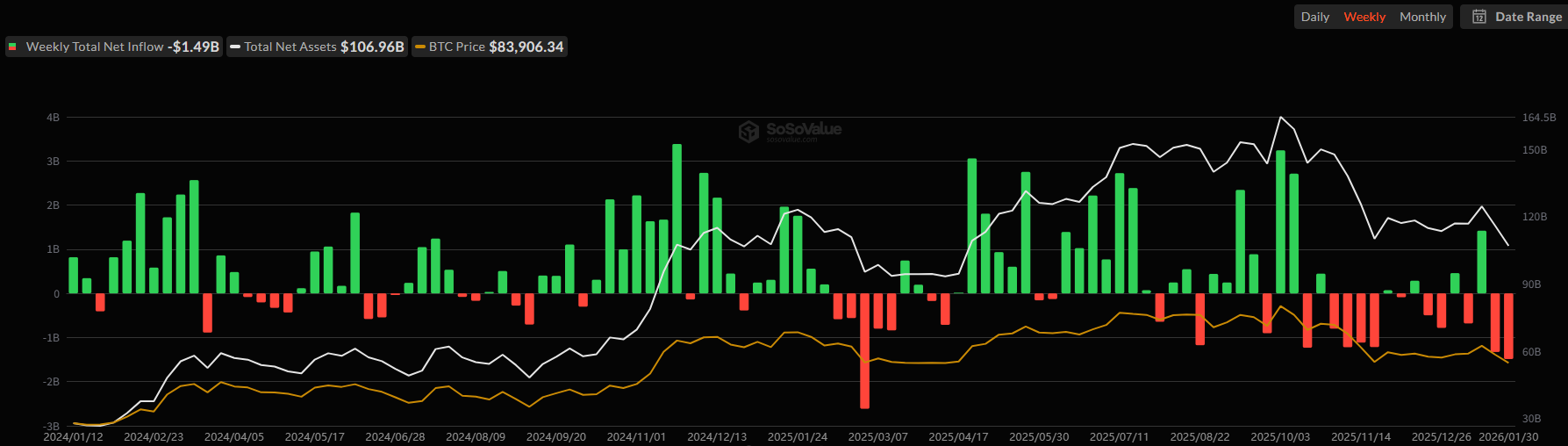The image size is (1568, 446).
Task: Click the green-red Weekly Net Inflow legend icon
Action: 12,47
